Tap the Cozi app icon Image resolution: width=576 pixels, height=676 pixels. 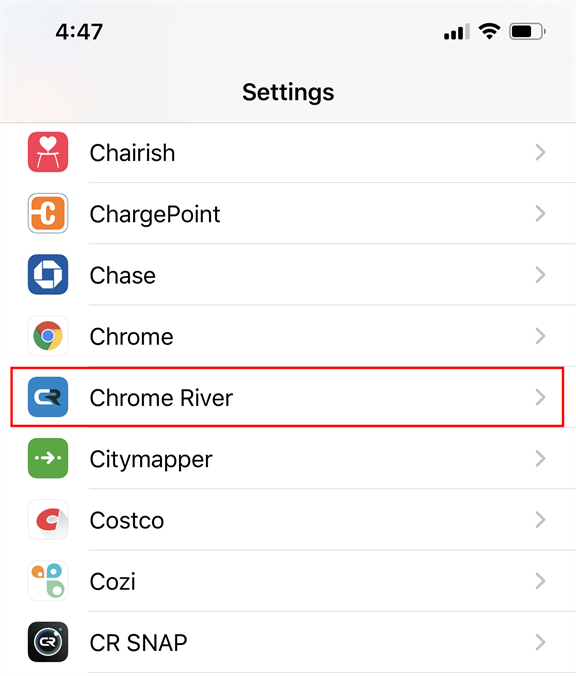coord(48,581)
